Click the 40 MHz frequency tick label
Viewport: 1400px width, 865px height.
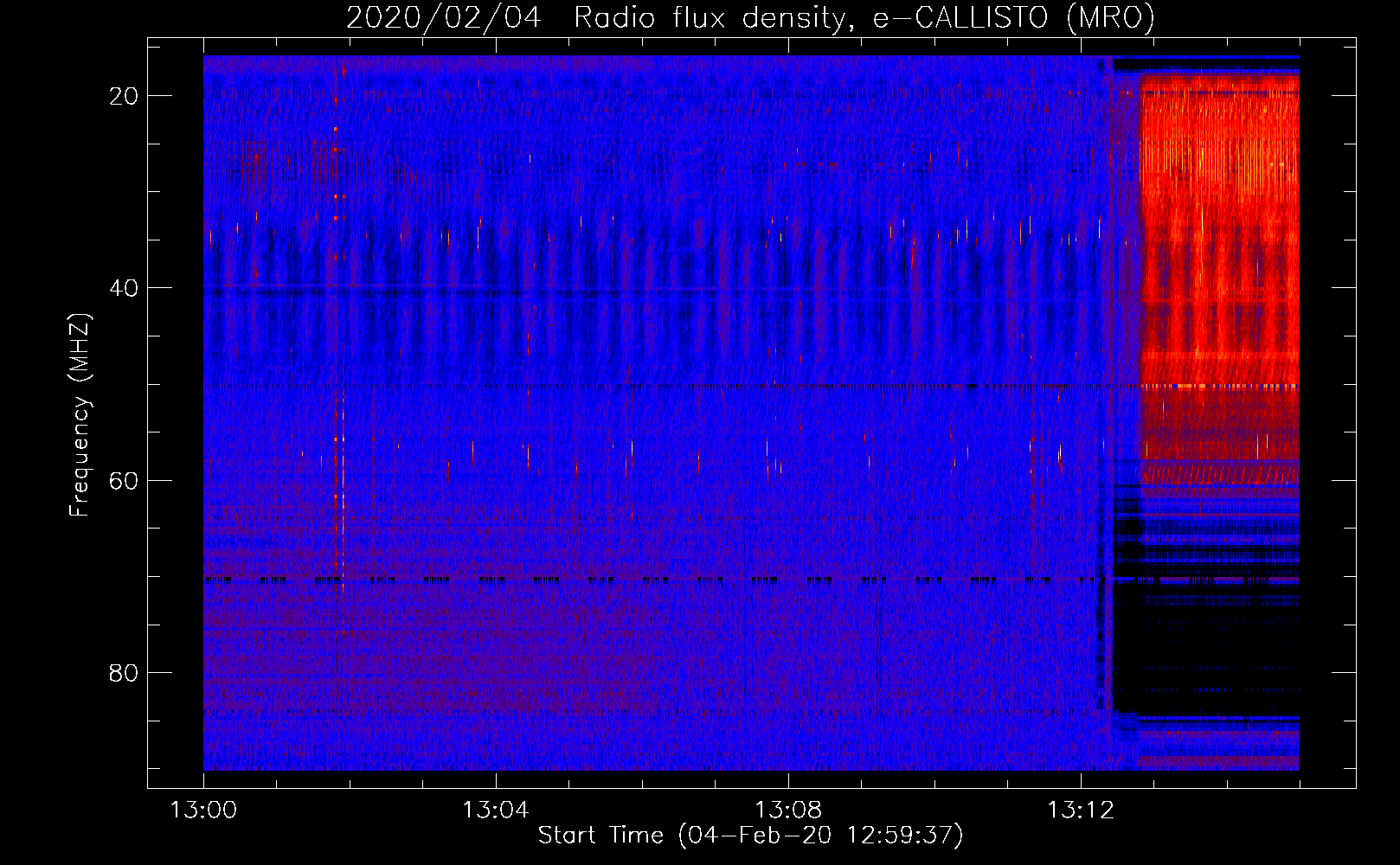[124, 288]
